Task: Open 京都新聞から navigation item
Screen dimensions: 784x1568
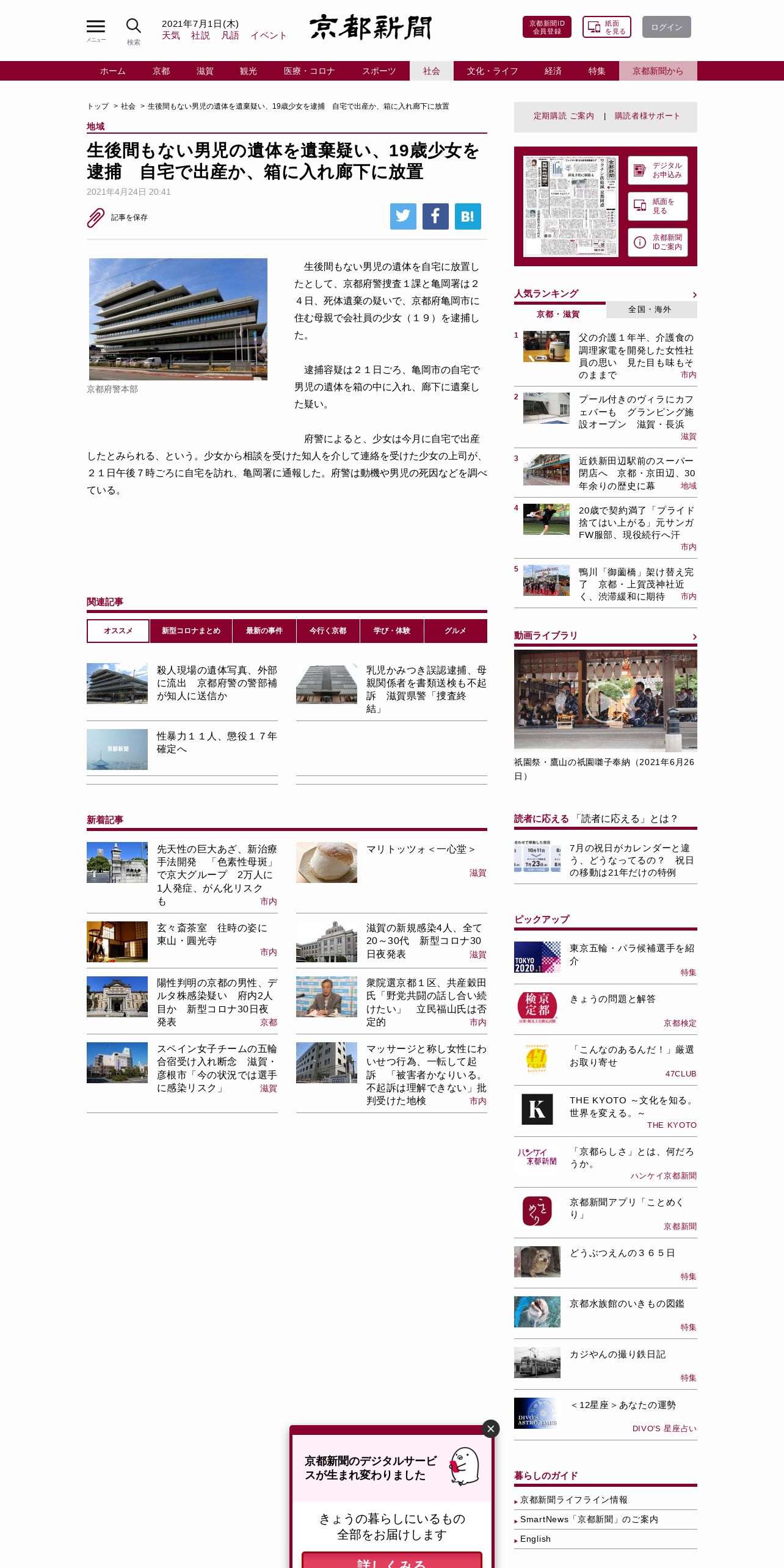Action: pos(658,71)
